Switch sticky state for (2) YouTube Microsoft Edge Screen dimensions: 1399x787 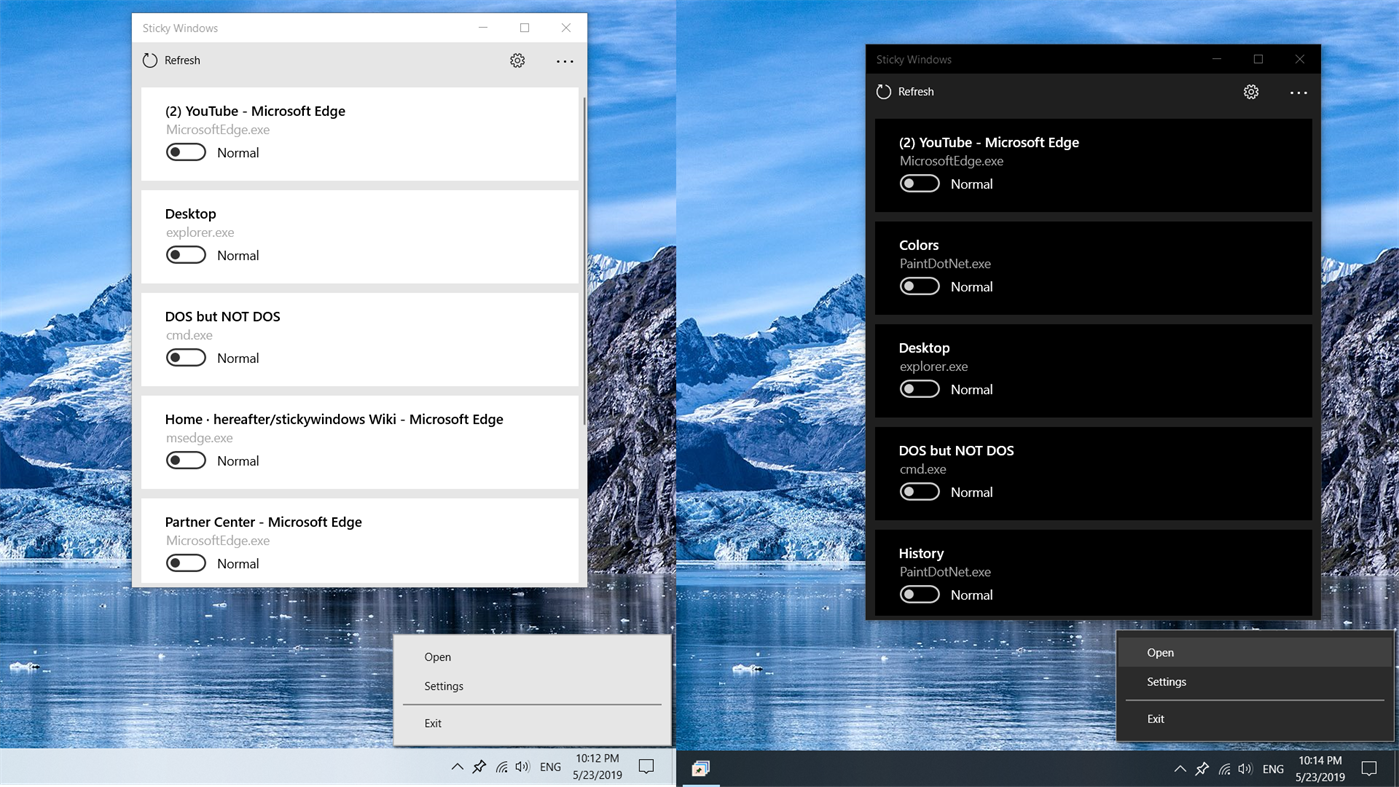pyautogui.click(x=186, y=151)
